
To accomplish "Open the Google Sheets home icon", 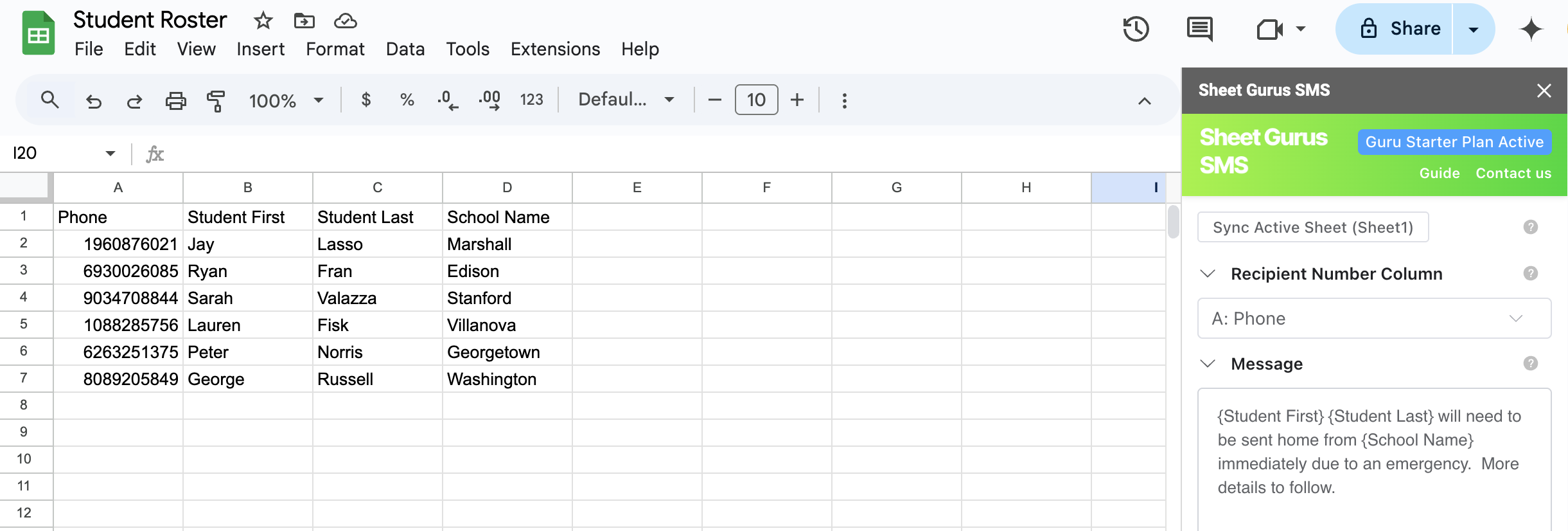I will [x=38, y=33].
